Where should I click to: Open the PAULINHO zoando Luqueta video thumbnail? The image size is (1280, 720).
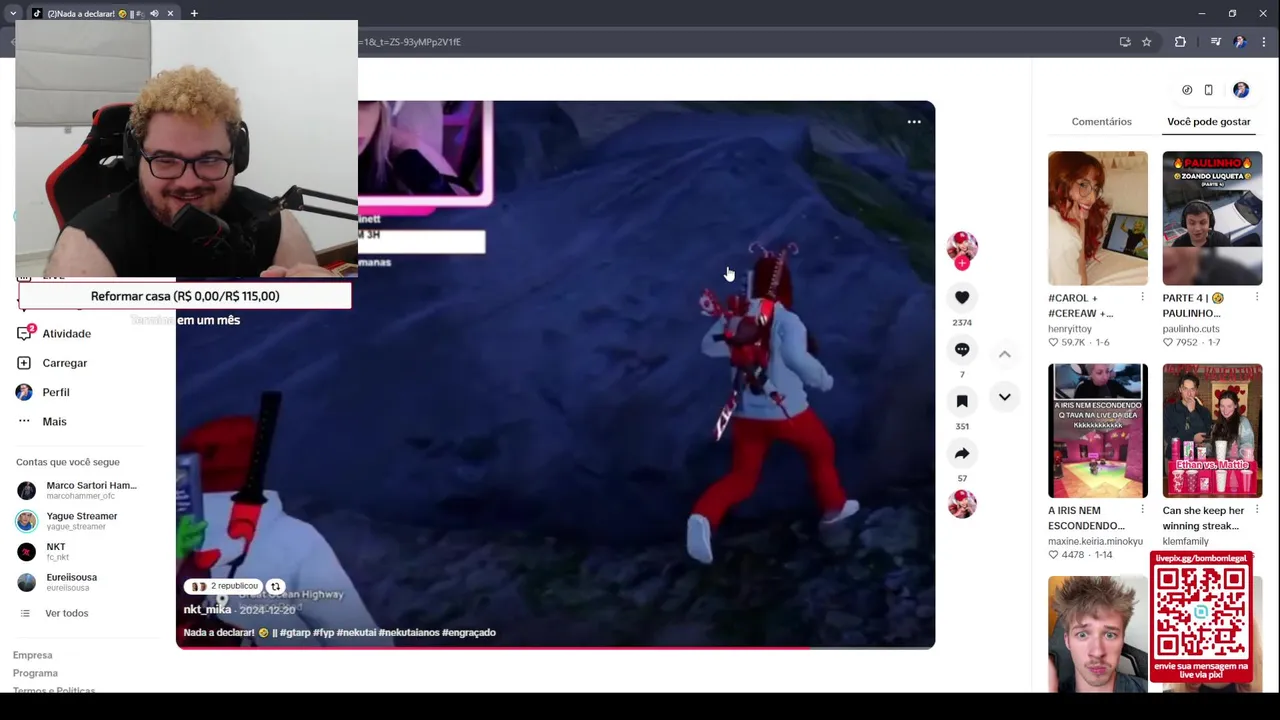[x=1212, y=218]
